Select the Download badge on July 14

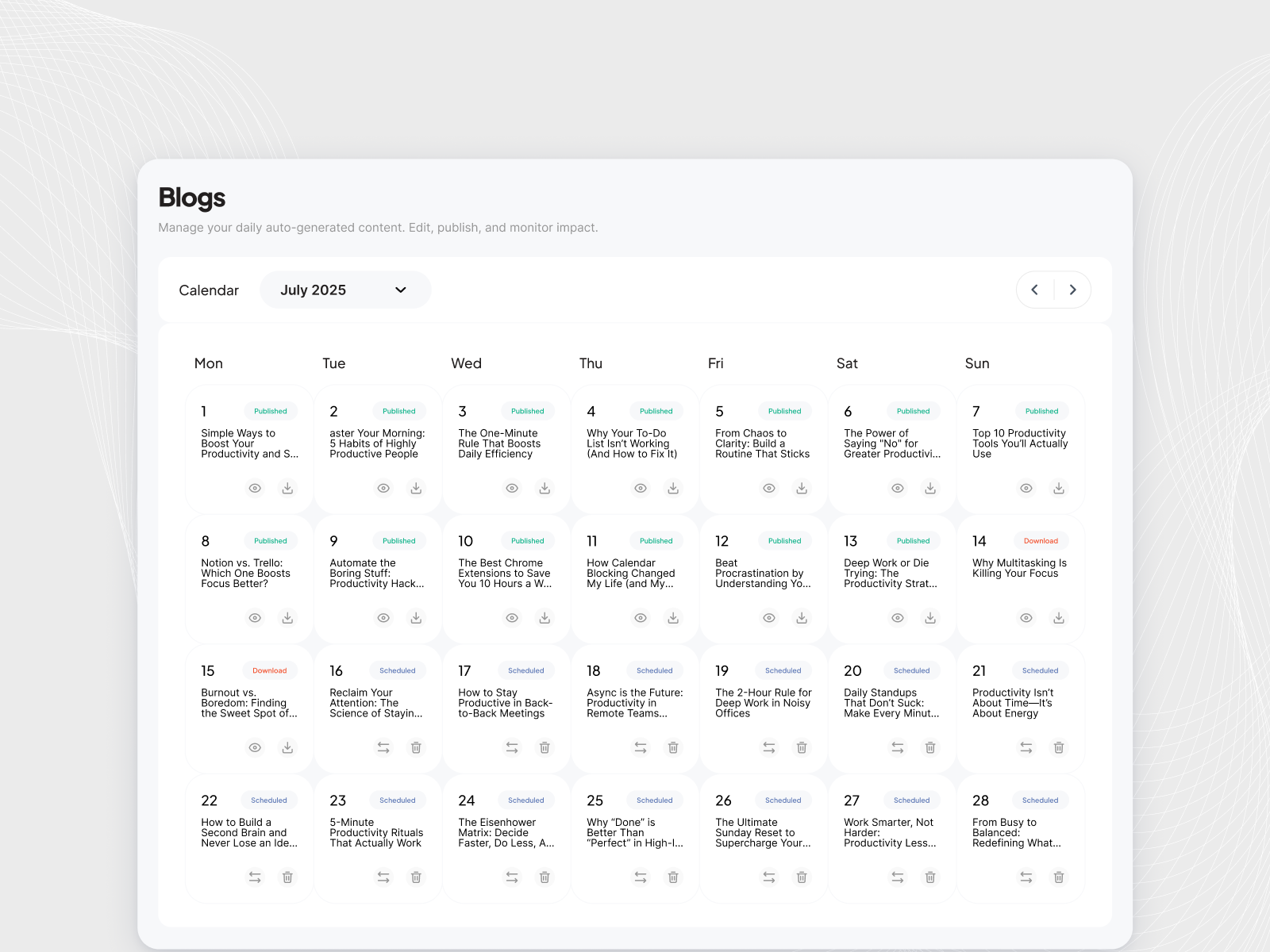pos(1041,540)
